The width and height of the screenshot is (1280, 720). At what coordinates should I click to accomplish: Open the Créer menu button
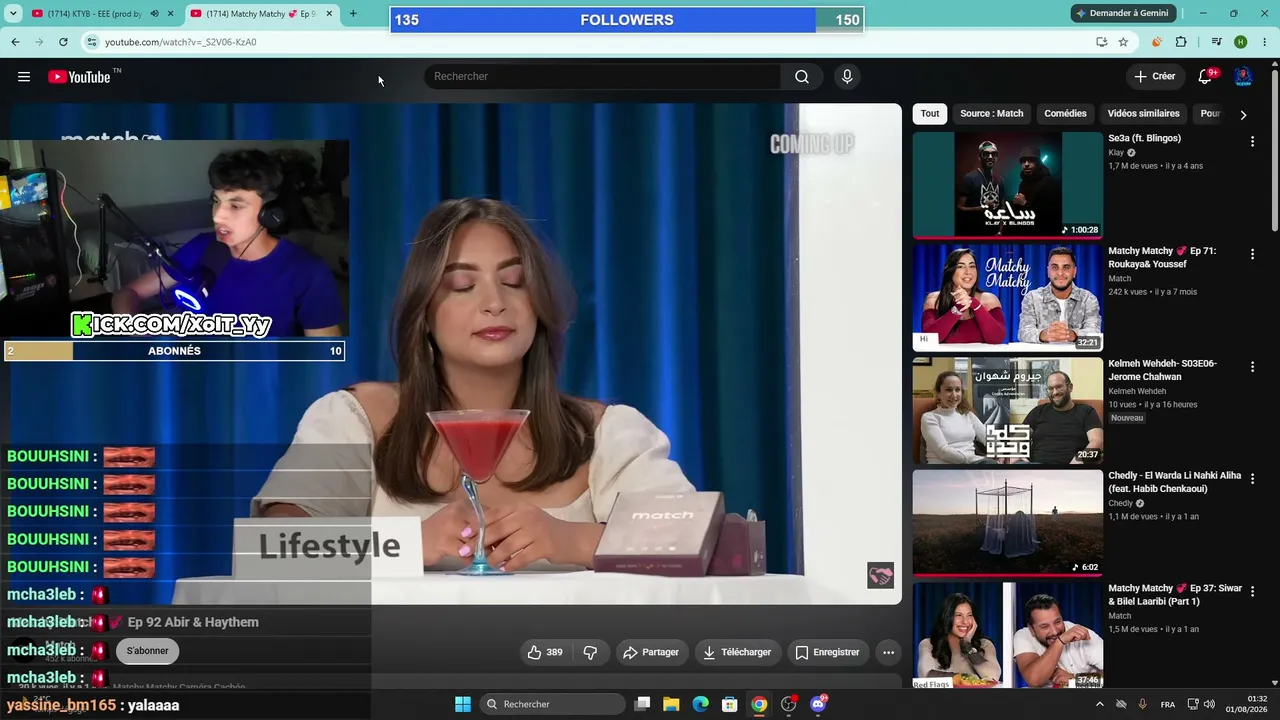pyautogui.click(x=1155, y=77)
